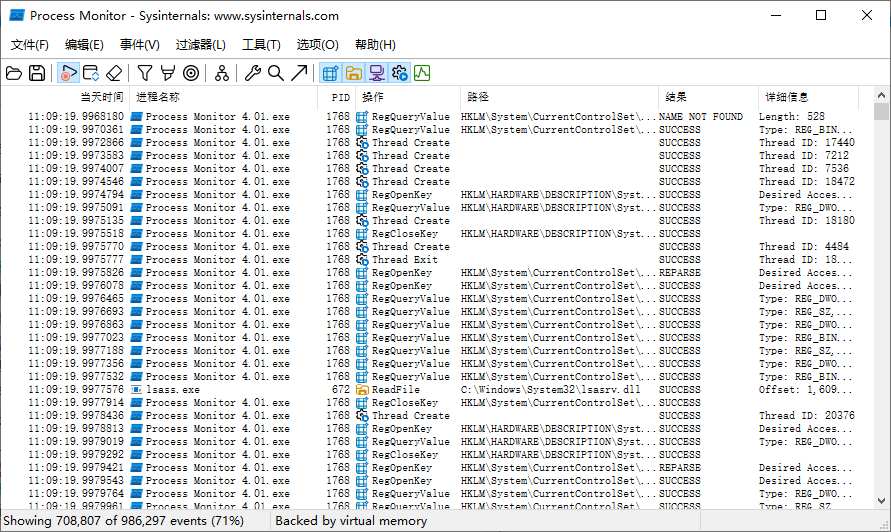Toggle Show Network Activity filter

coord(376,73)
